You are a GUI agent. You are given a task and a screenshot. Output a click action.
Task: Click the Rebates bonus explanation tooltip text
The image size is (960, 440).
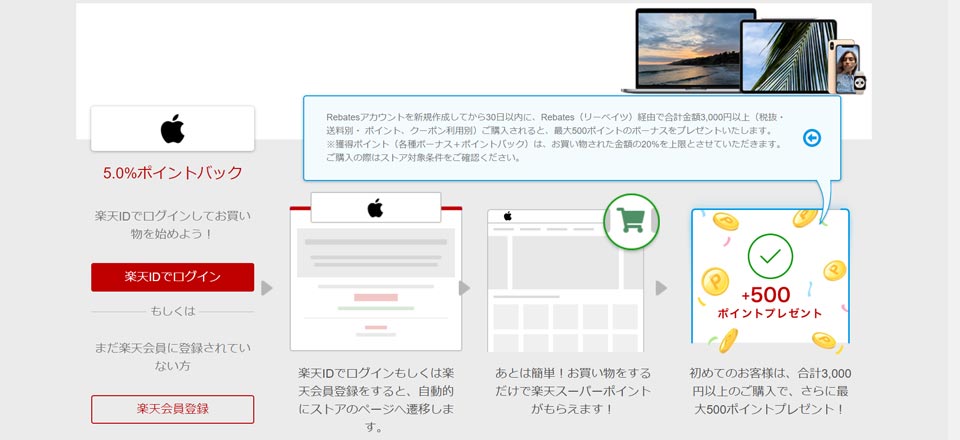(554, 137)
